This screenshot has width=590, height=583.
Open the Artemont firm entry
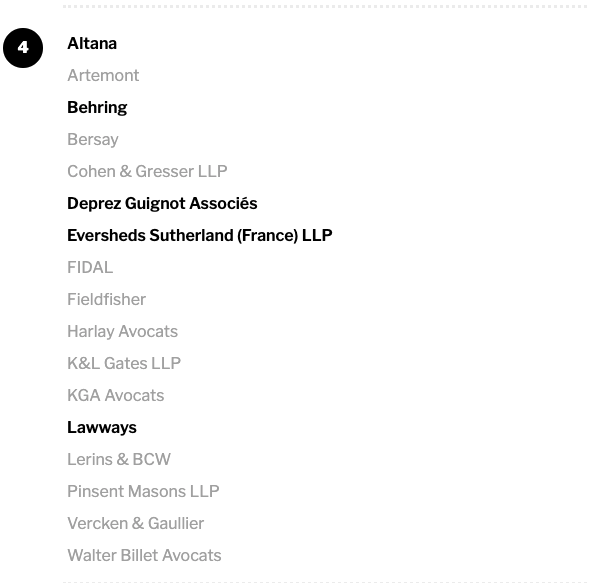[103, 76]
